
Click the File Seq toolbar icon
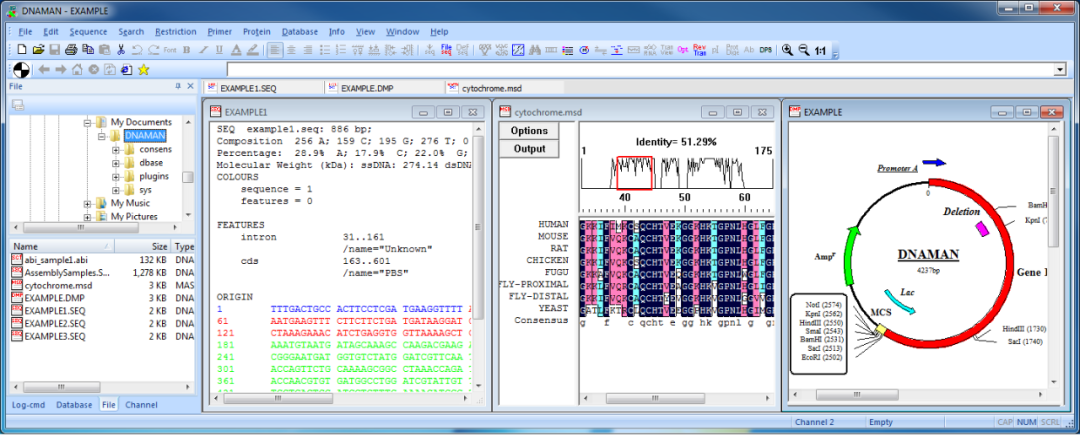[446, 49]
